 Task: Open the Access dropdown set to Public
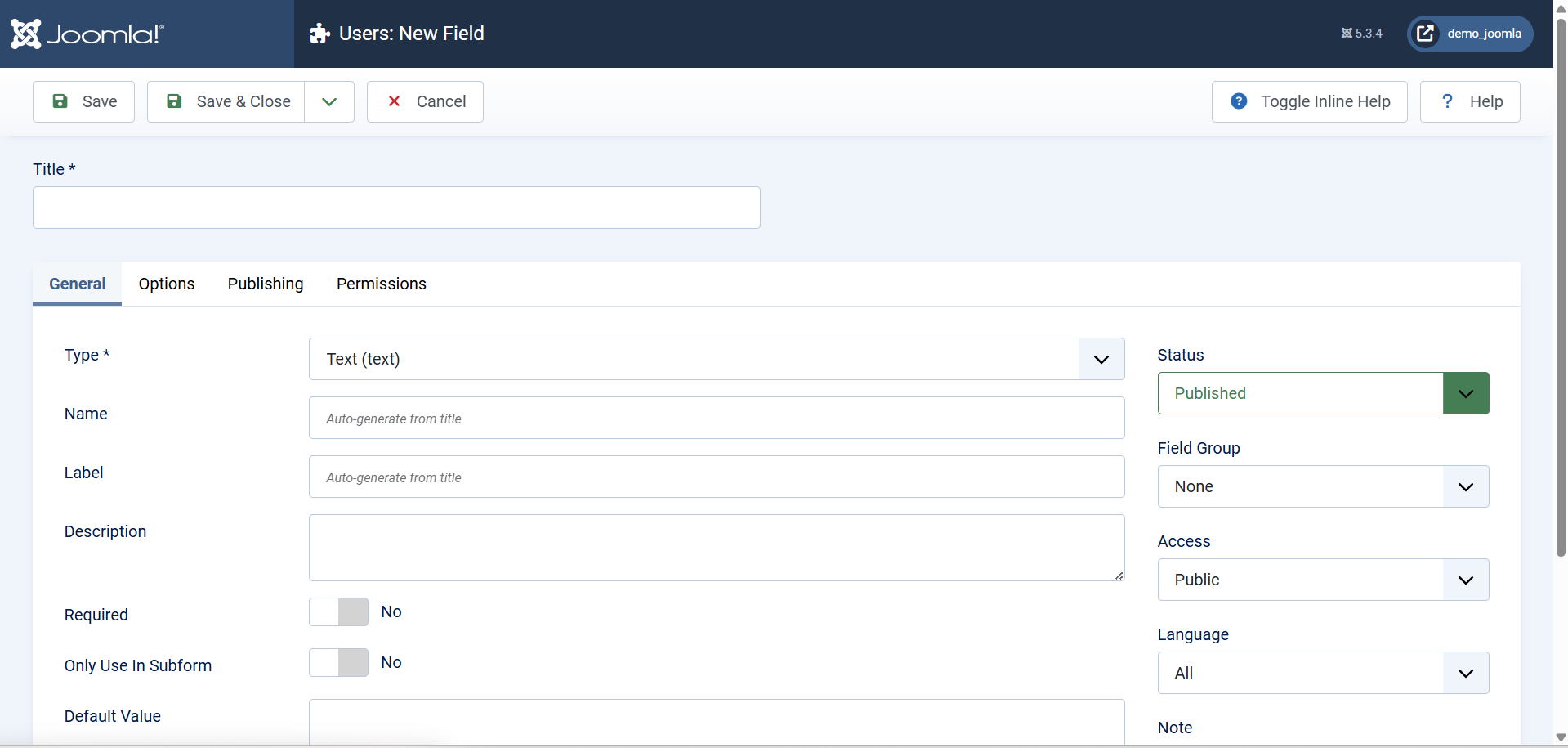click(x=1322, y=580)
